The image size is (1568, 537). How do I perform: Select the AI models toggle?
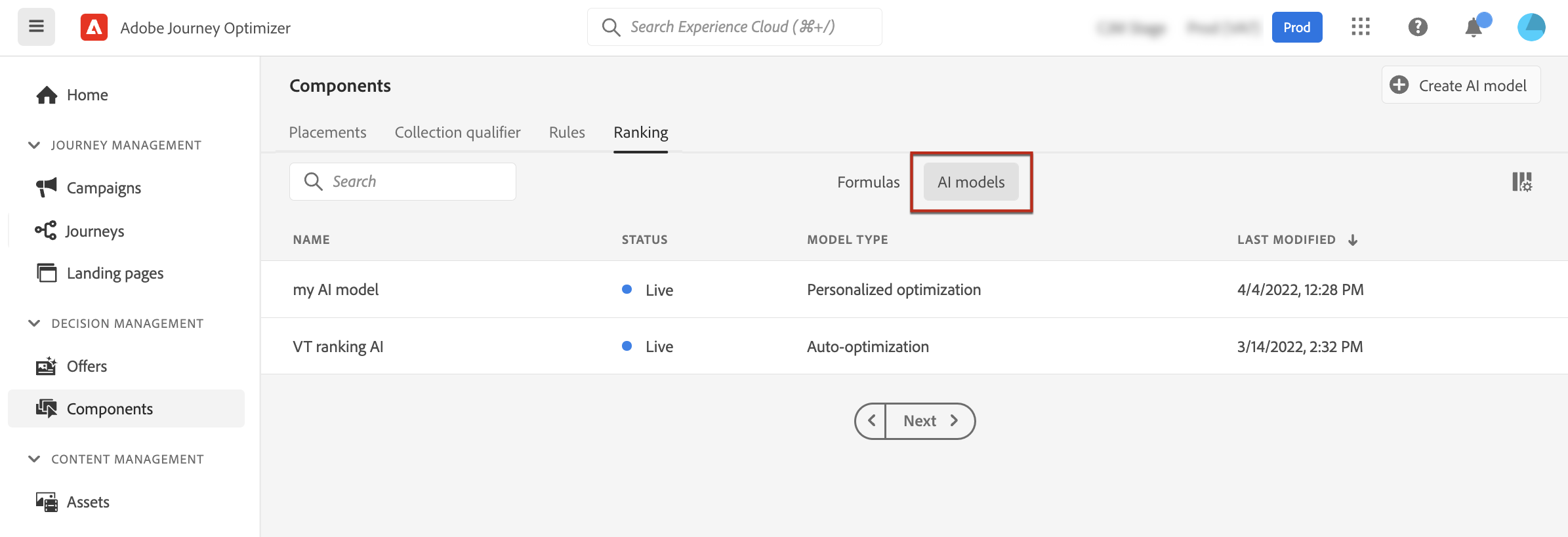coord(971,182)
